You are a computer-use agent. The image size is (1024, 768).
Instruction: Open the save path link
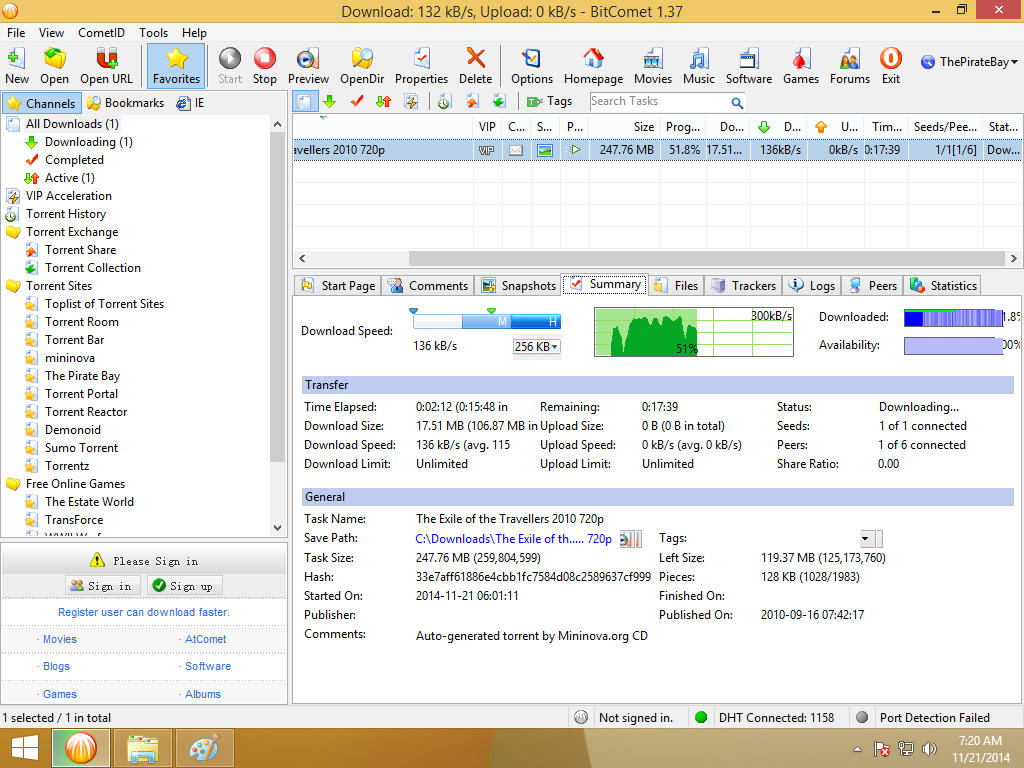[513, 539]
